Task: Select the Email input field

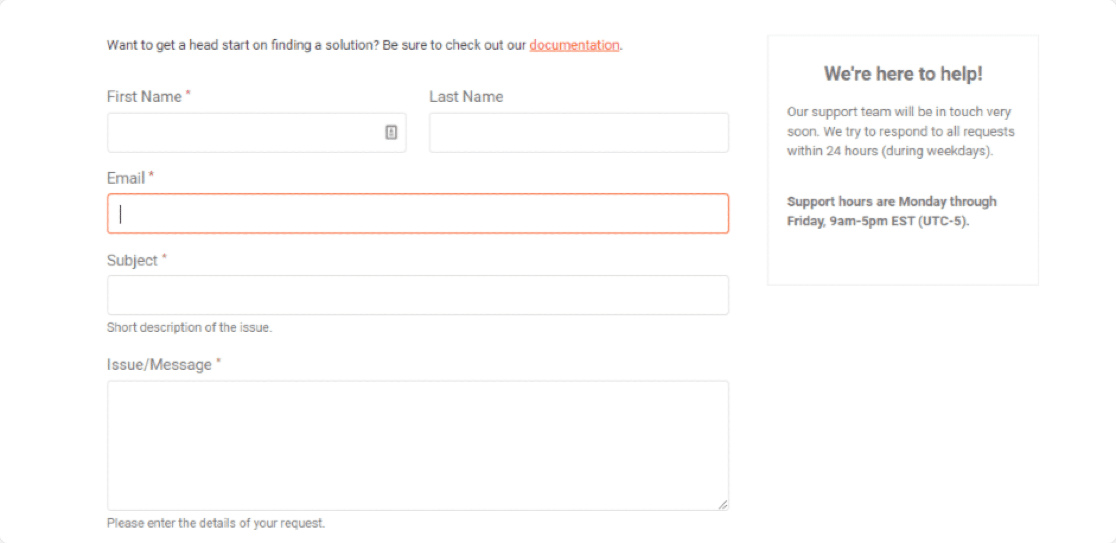Action: 418,214
